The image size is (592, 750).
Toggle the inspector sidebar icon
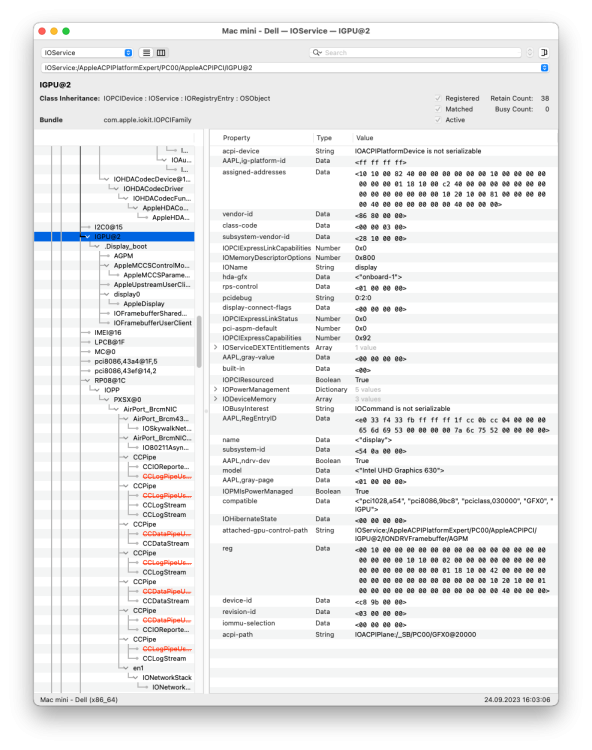(x=544, y=53)
